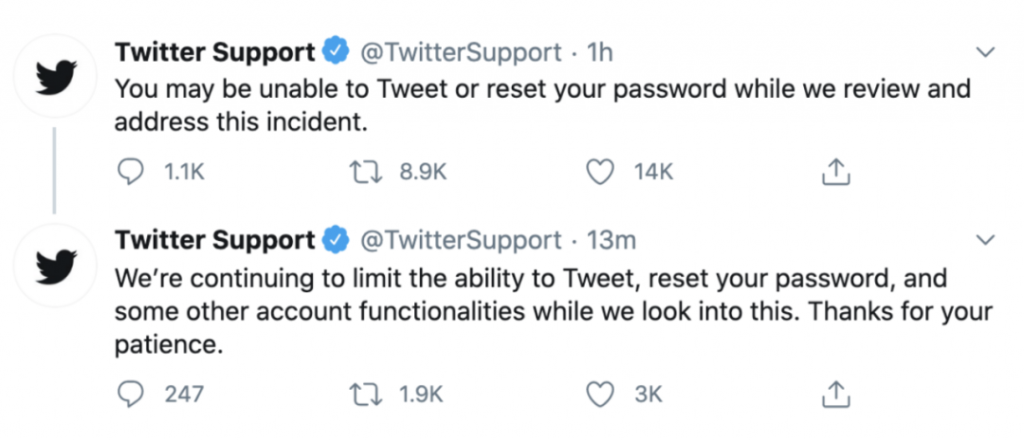Open the Twitter bird avatar of second tweet
This screenshot has height=441, width=1024.
[56, 266]
